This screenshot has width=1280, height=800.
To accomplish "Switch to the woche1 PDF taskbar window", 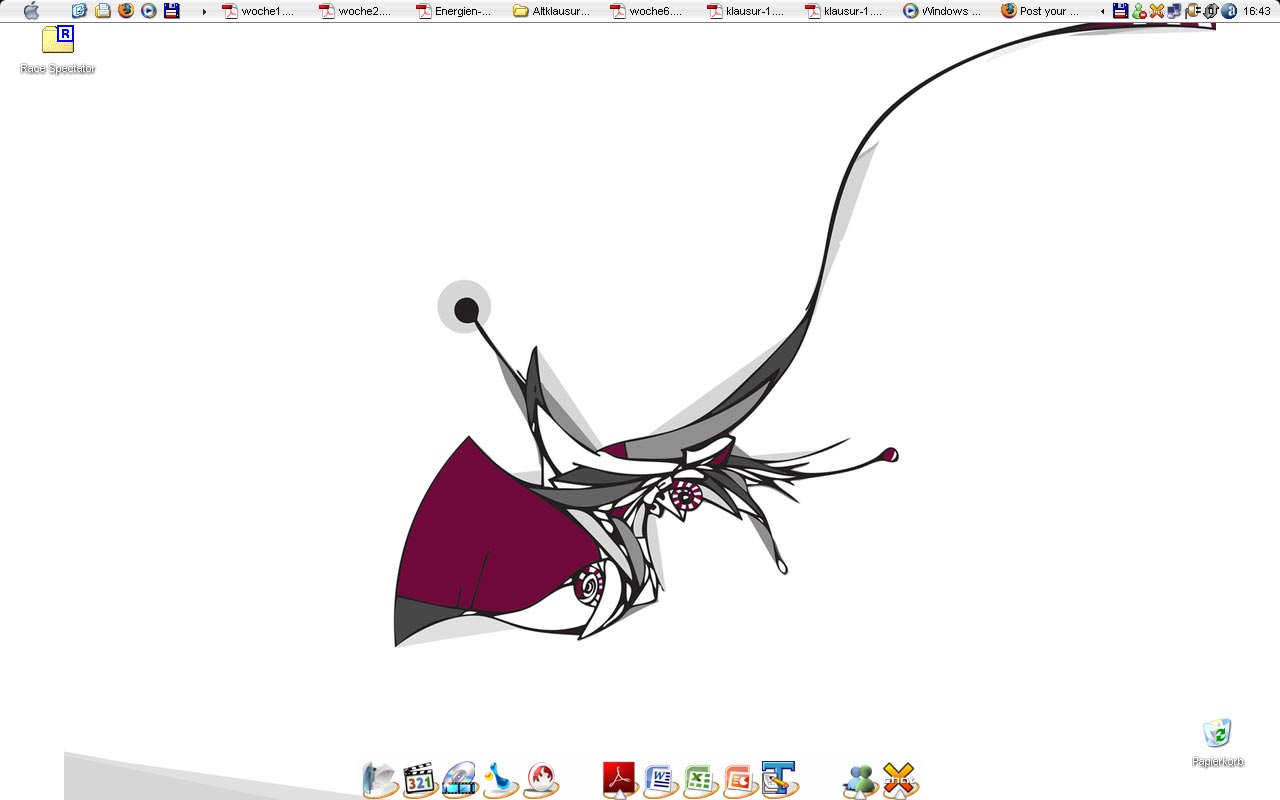I will (x=260, y=11).
